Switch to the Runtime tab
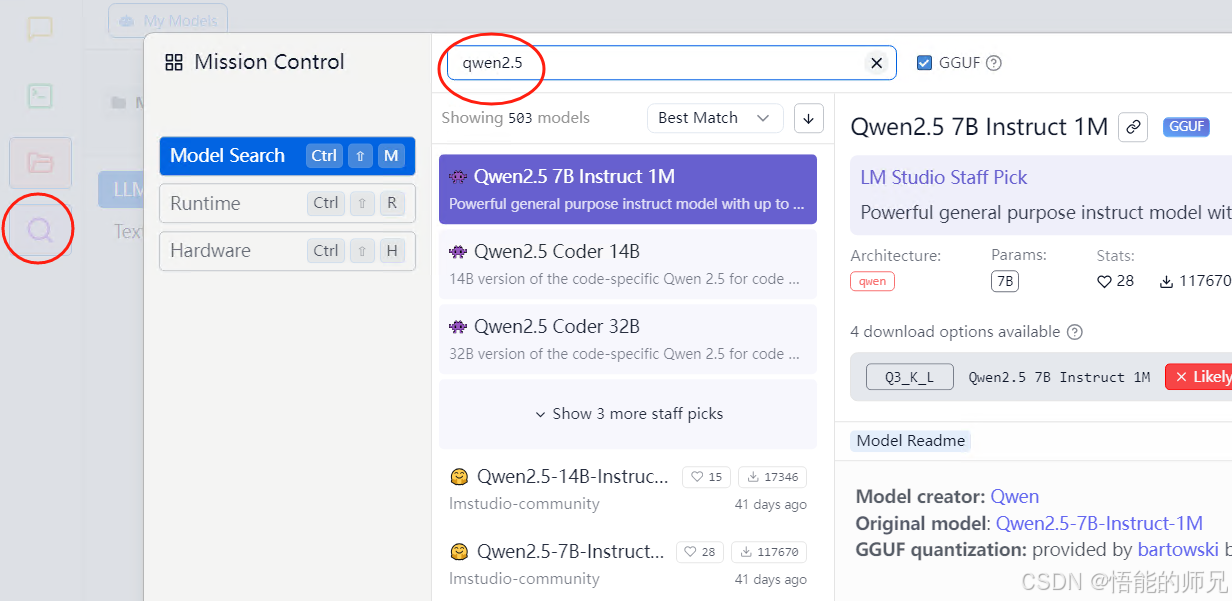 click(x=287, y=203)
